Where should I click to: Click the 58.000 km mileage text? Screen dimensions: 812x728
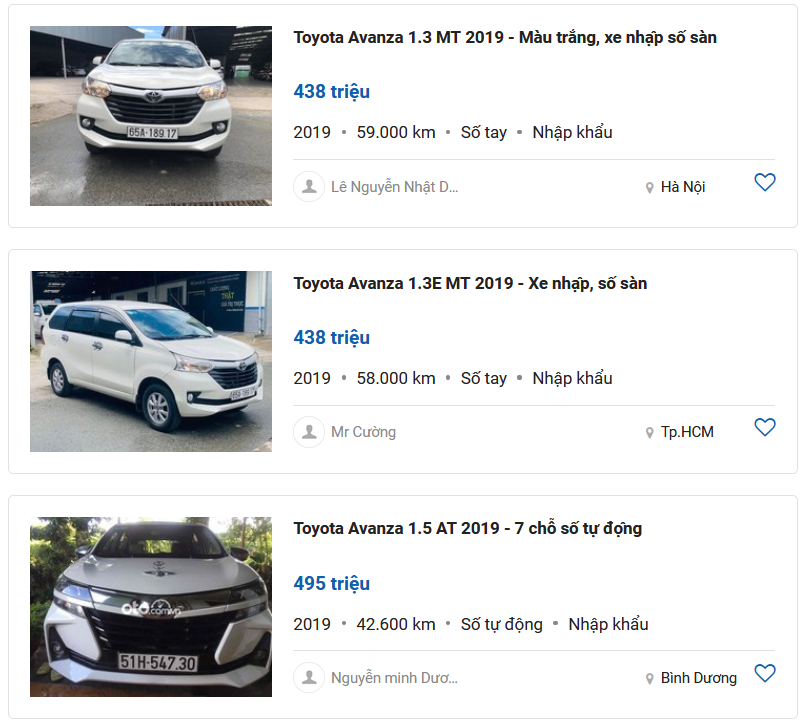tap(396, 378)
